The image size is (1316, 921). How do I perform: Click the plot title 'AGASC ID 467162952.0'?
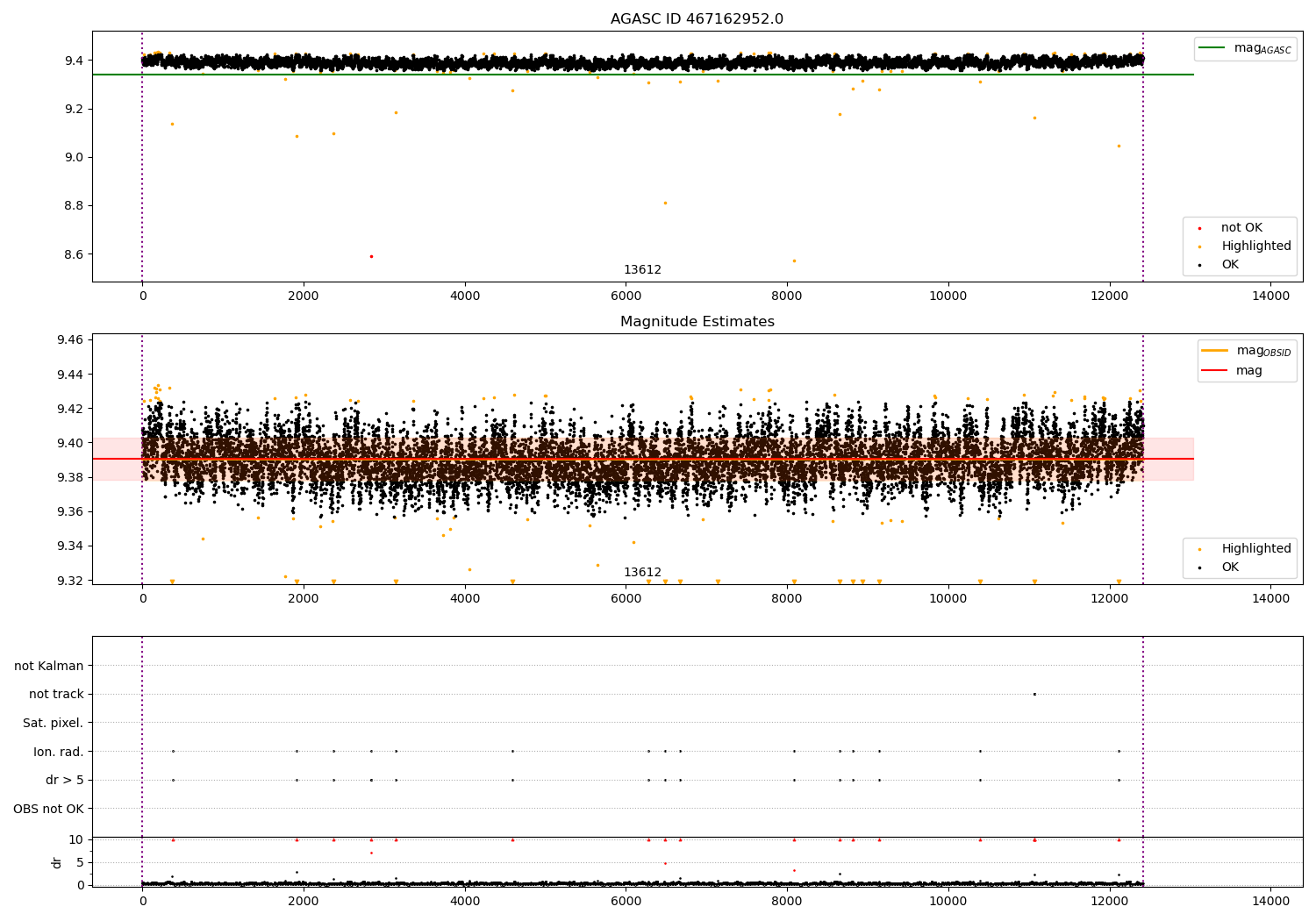click(x=697, y=19)
